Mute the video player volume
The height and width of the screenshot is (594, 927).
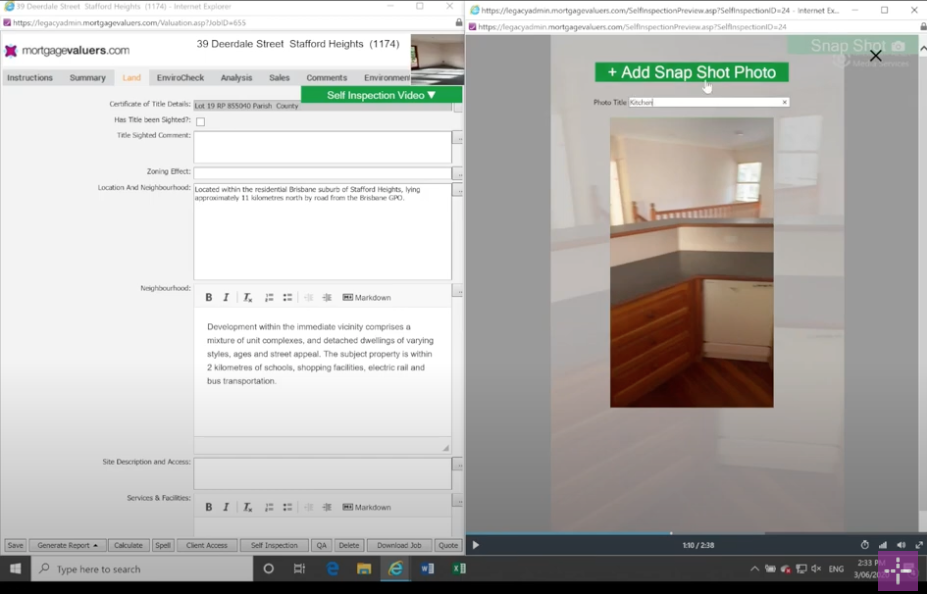[901, 545]
